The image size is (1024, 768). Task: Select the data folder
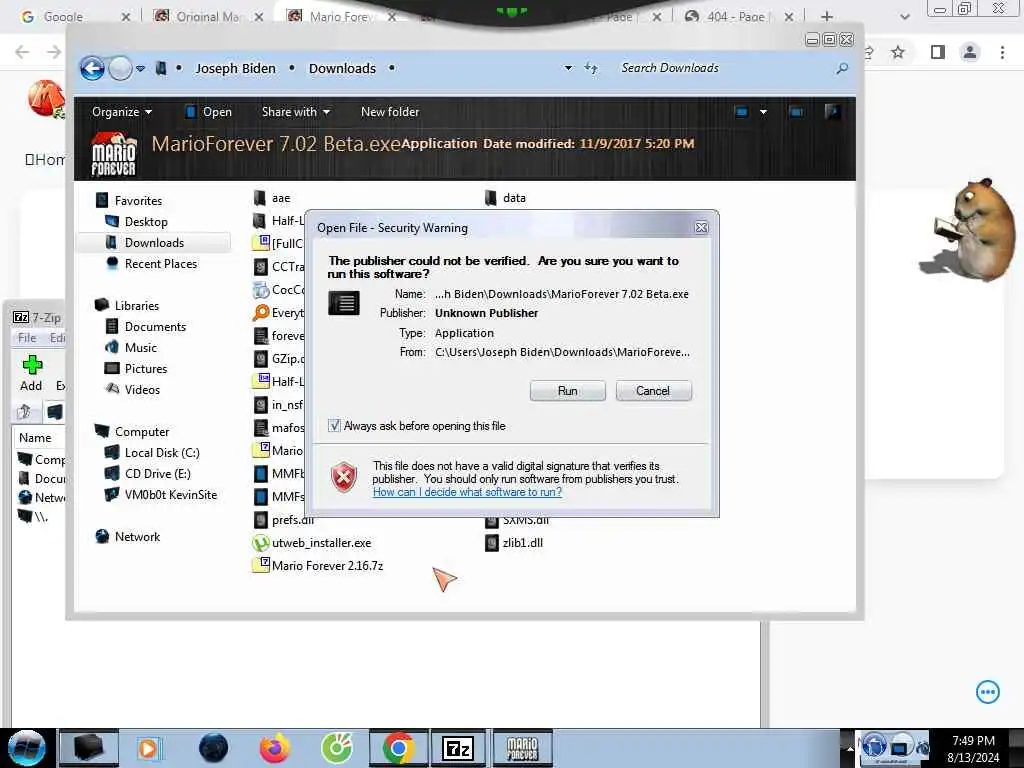coord(514,198)
